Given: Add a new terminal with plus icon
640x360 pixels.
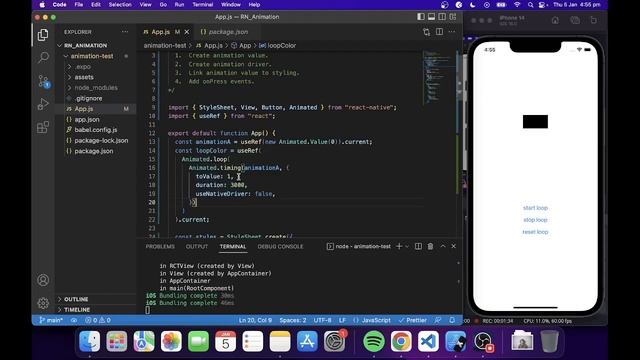Looking at the screenshot, I should [x=399, y=246].
